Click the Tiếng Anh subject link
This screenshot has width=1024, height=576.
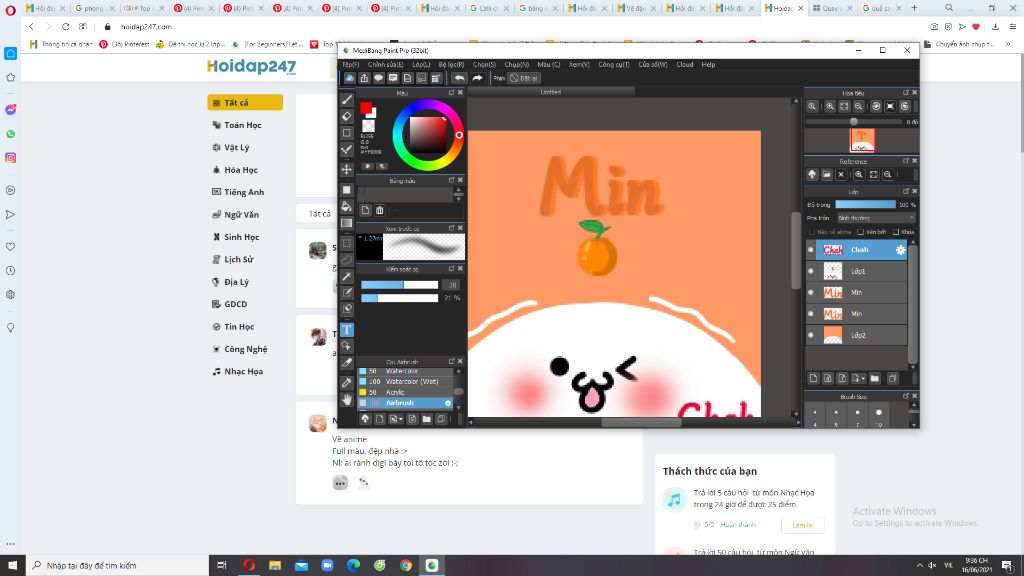coord(243,192)
